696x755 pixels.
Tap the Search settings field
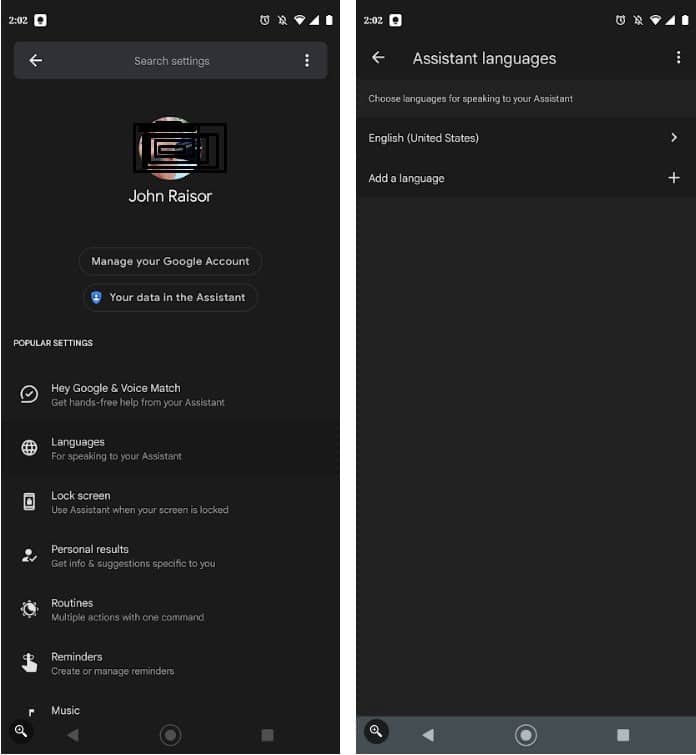click(171, 61)
